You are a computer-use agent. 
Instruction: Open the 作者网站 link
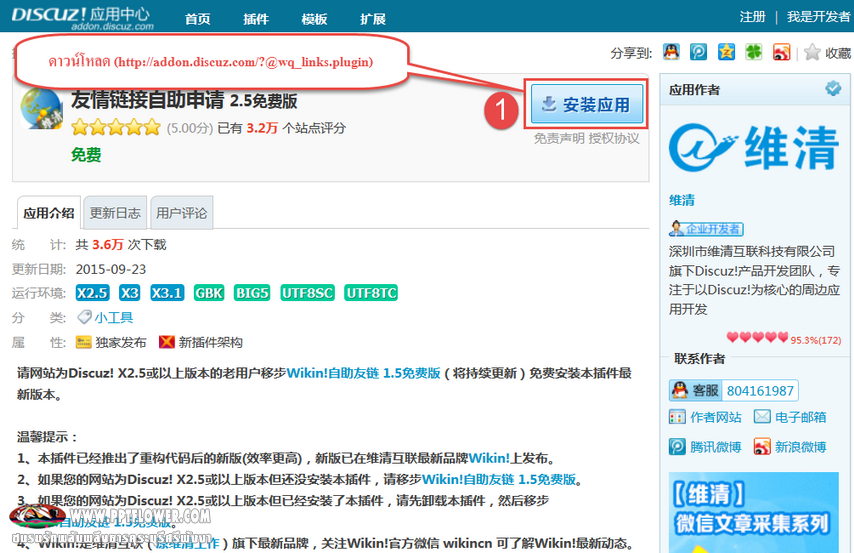pos(716,417)
